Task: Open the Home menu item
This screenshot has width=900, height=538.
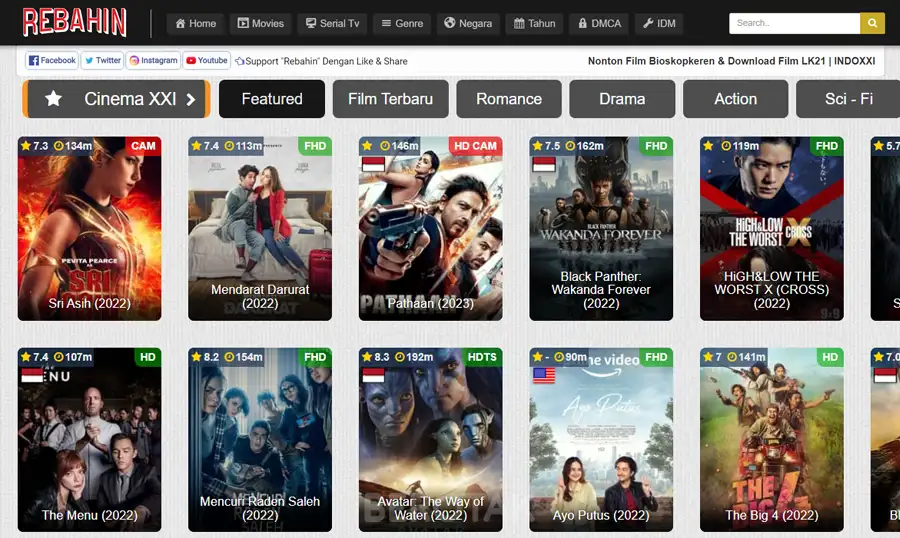Action: 196,24
